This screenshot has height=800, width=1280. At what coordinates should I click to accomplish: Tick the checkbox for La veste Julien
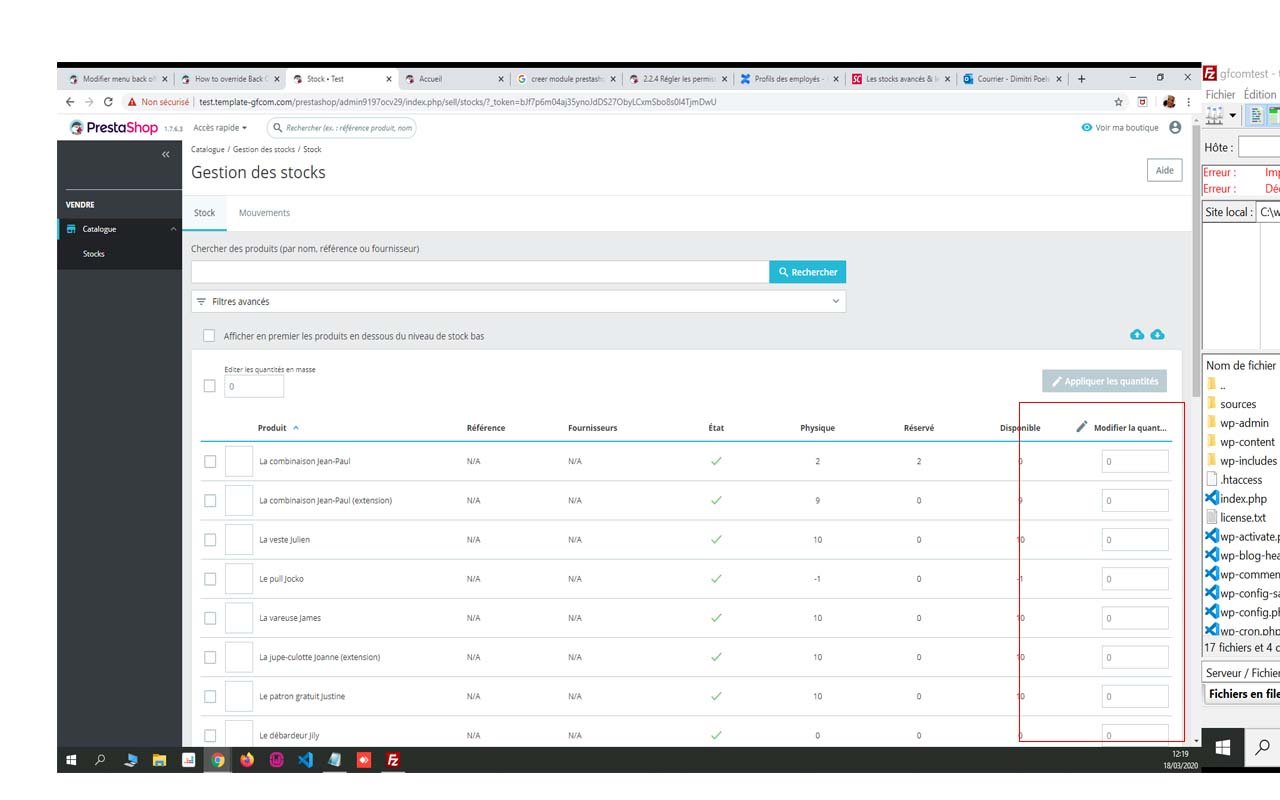tap(210, 540)
